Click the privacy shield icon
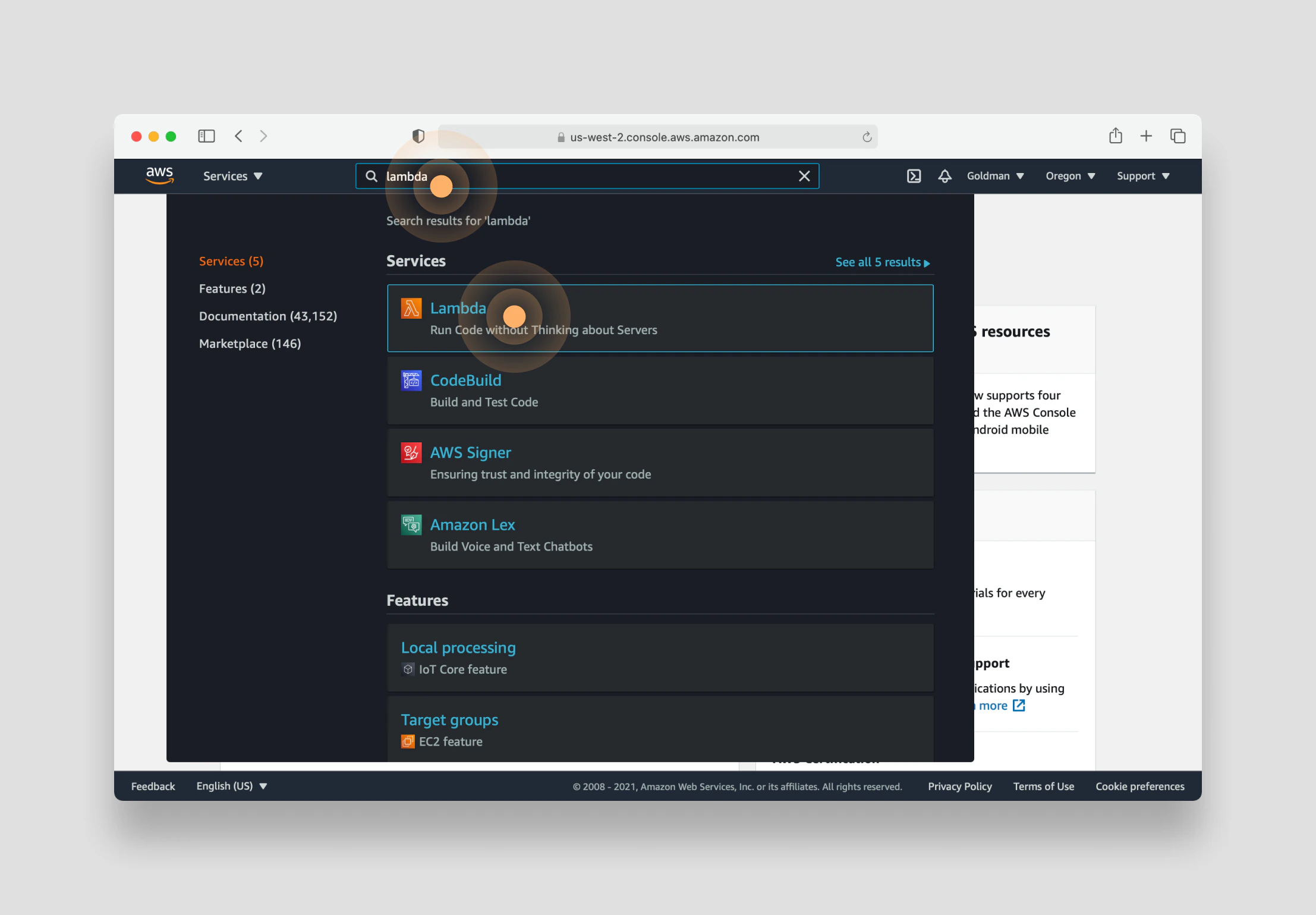Image resolution: width=1316 pixels, height=915 pixels. click(x=418, y=137)
